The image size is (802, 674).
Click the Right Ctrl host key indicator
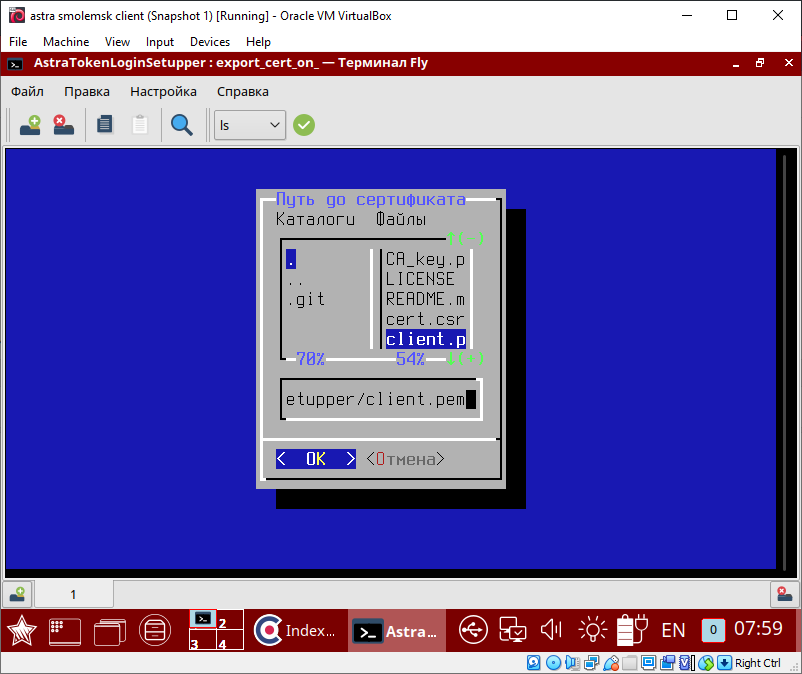tap(758, 663)
